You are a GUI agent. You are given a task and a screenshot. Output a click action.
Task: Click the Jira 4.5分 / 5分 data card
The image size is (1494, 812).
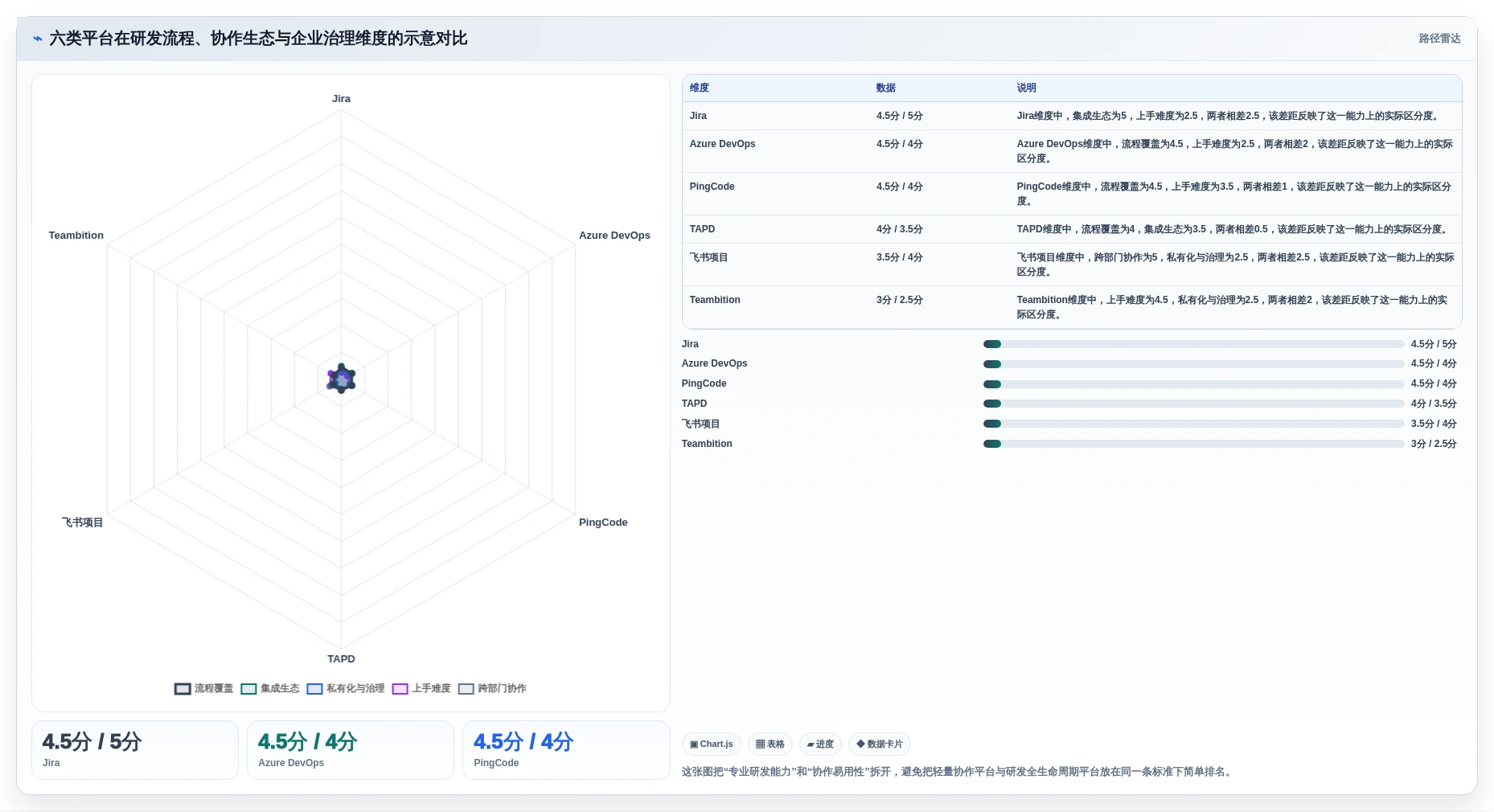[x=135, y=750]
